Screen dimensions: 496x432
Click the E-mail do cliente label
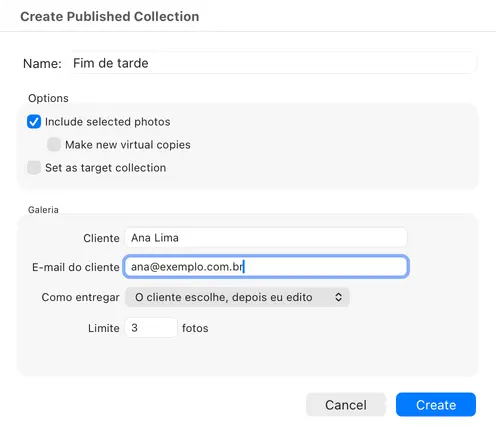[76, 267]
